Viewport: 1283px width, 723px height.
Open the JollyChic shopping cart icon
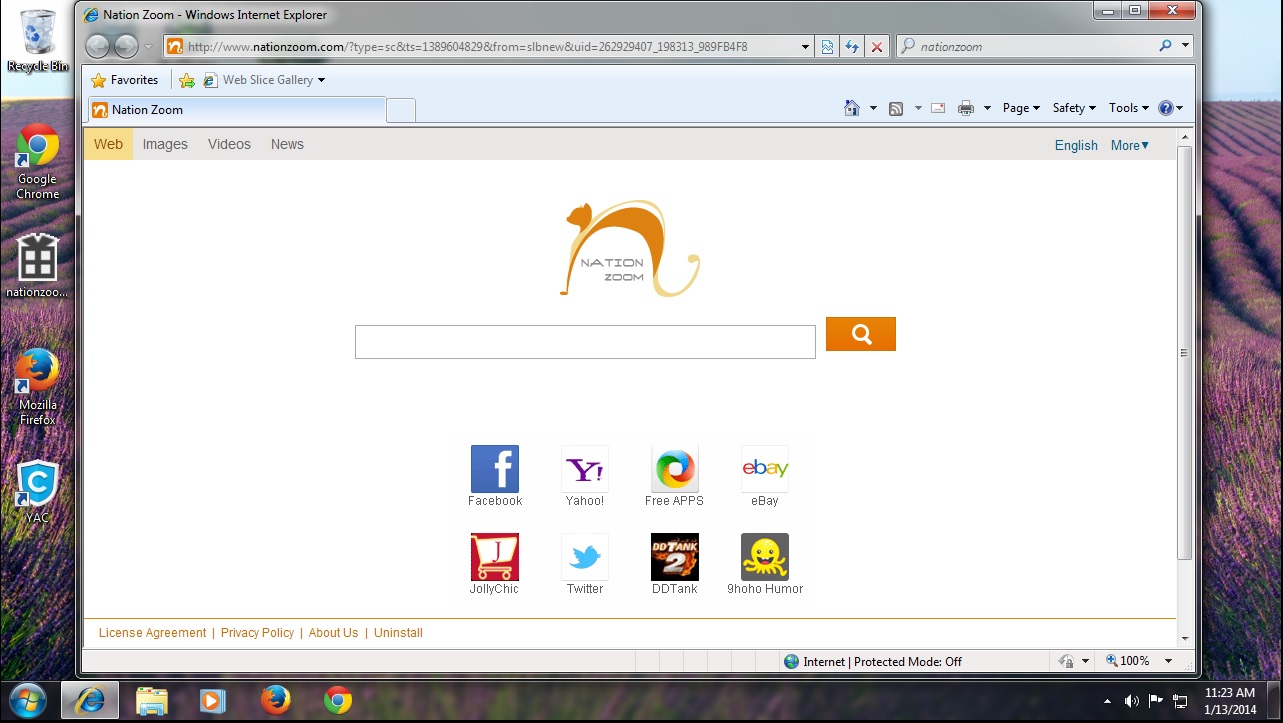495,557
